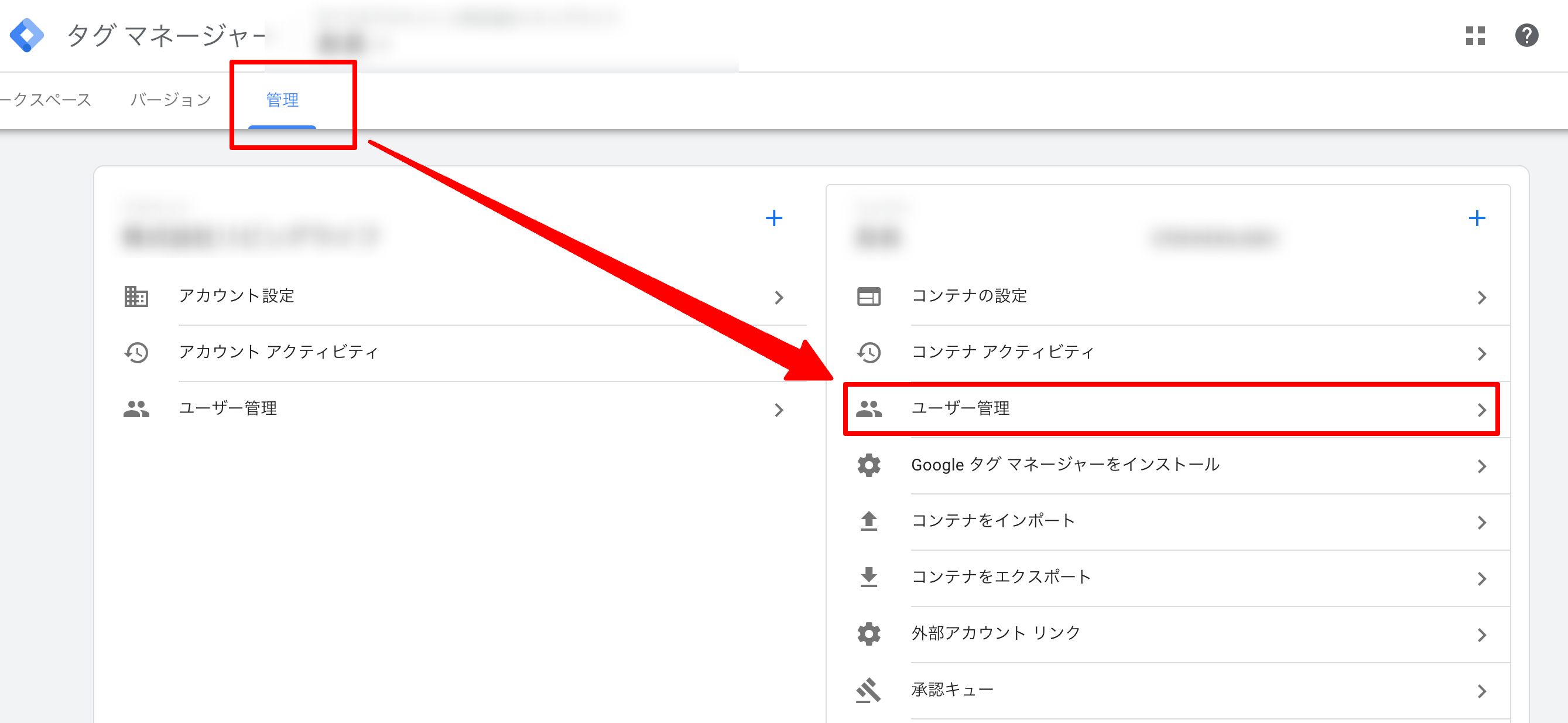This screenshot has height=723, width=1568.
Task: Click the account activity history icon
Action: 136,352
